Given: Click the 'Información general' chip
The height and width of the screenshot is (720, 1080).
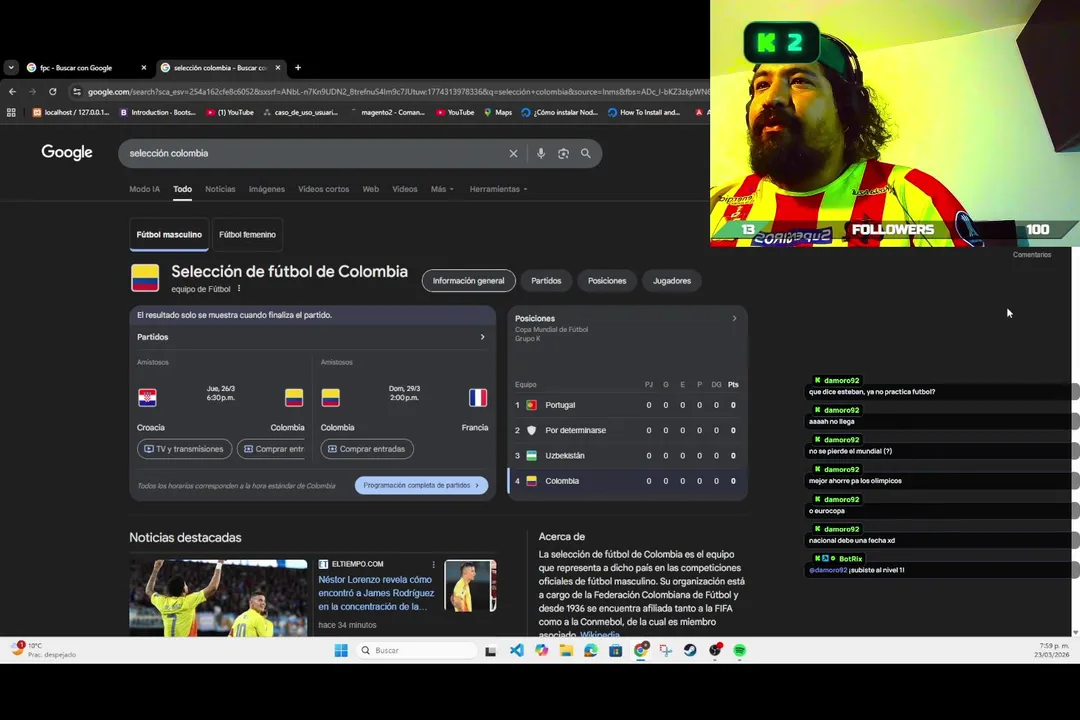Looking at the screenshot, I should click(x=468, y=280).
